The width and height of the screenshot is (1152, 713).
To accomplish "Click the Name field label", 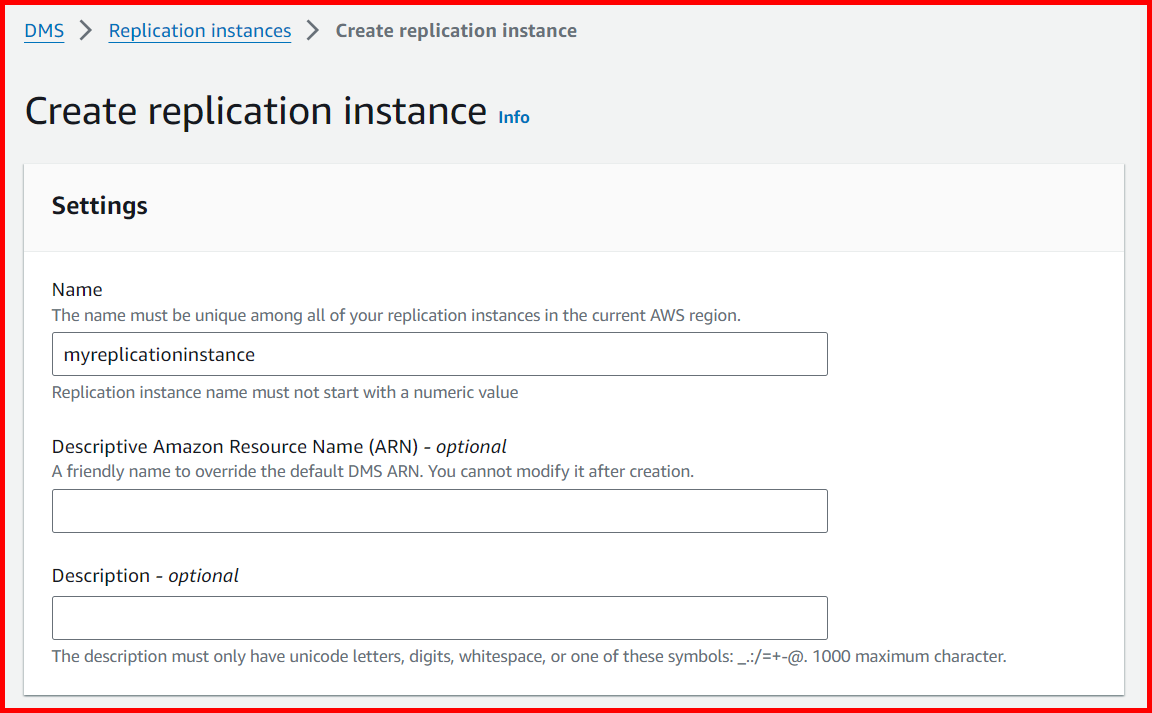I will tap(77, 289).
